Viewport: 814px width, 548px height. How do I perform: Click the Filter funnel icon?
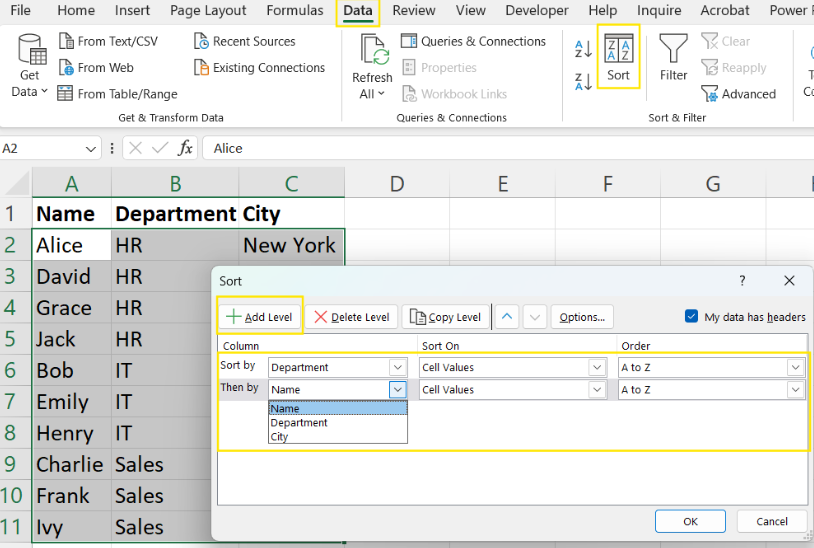tap(673, 50)
